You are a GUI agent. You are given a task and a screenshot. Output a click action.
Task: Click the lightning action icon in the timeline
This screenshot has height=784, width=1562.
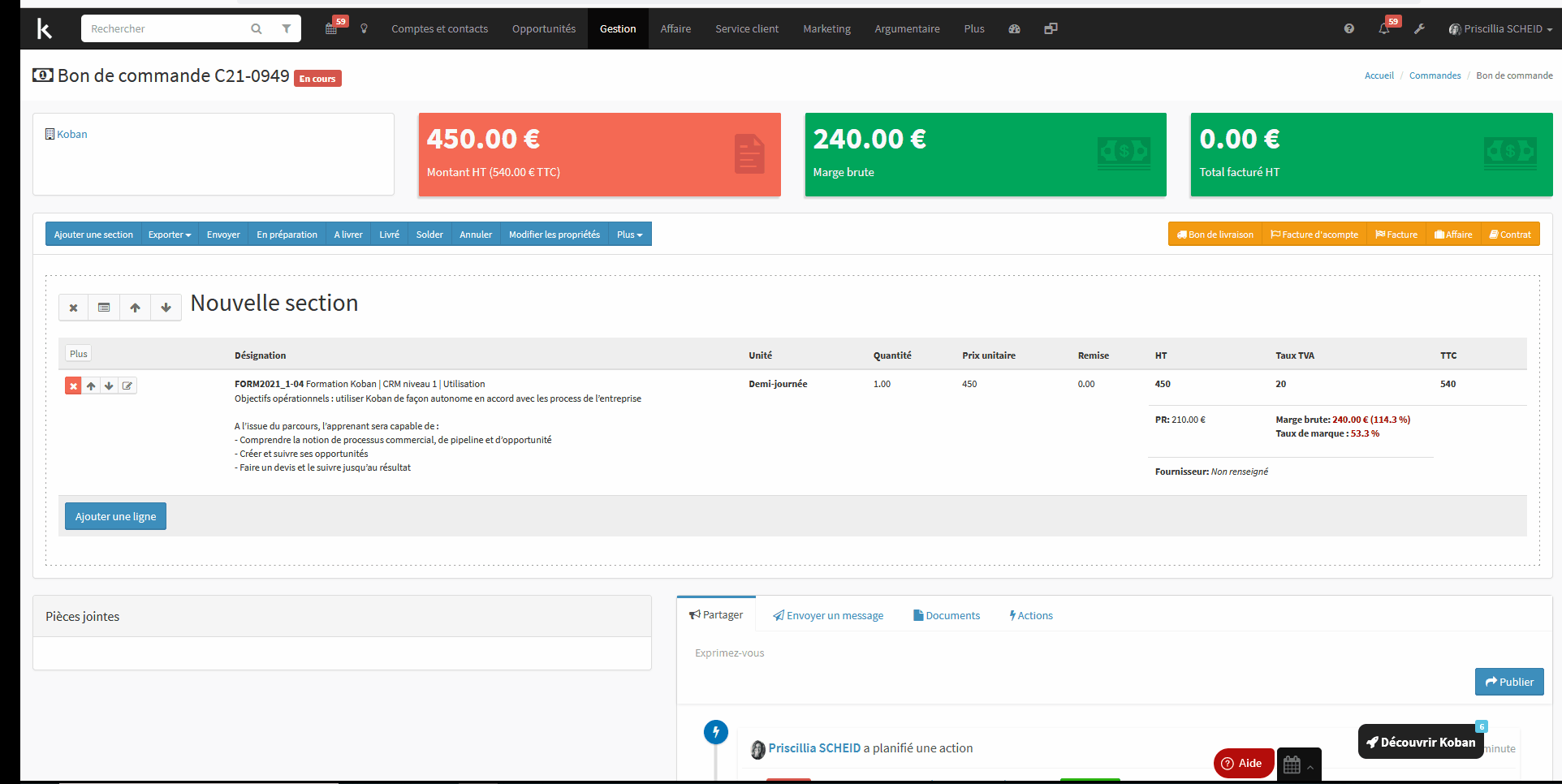[715, 732]
